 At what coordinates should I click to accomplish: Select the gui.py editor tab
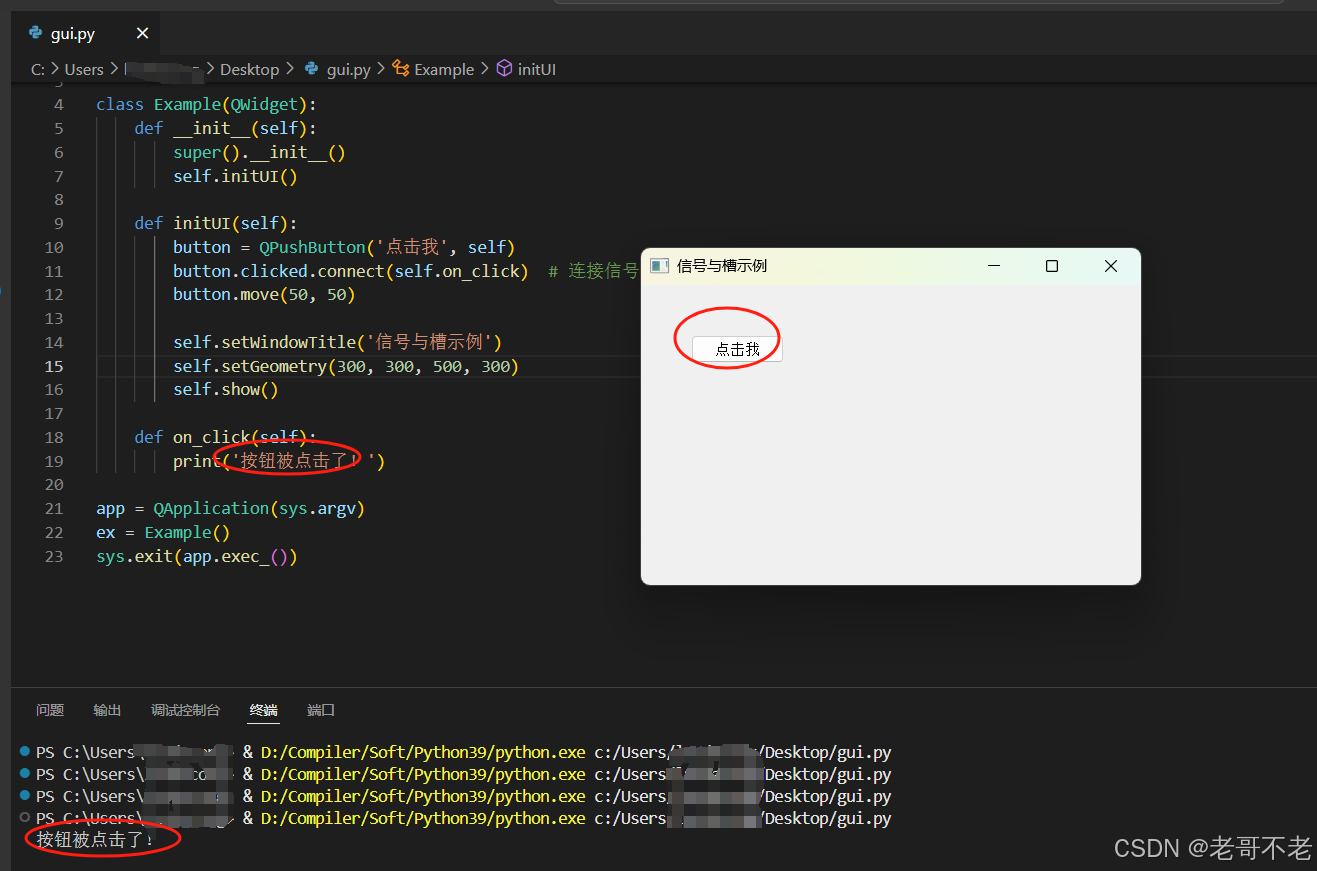click(85, 33)
